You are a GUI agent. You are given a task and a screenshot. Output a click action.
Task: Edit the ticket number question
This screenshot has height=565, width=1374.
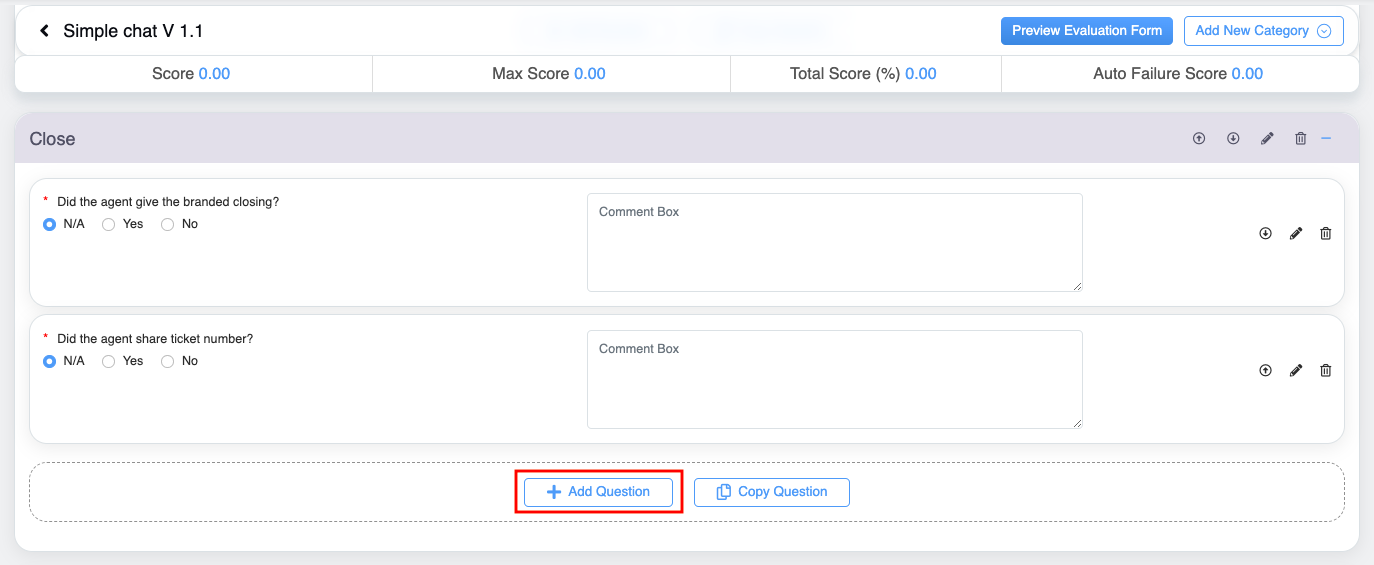pos(1296,371)
